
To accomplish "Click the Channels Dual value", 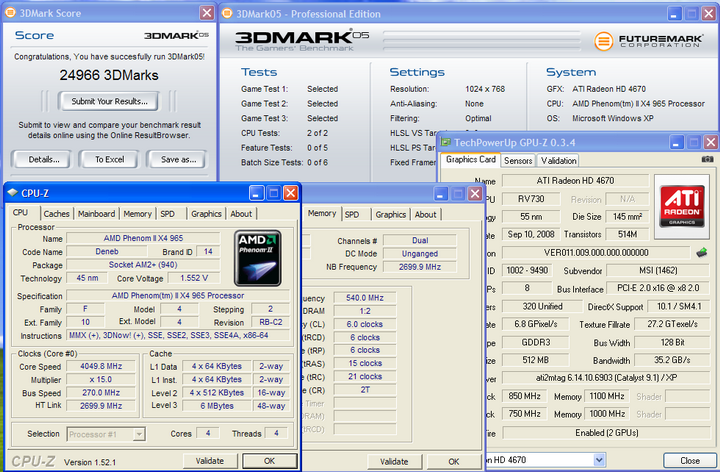I will point(420,240).
